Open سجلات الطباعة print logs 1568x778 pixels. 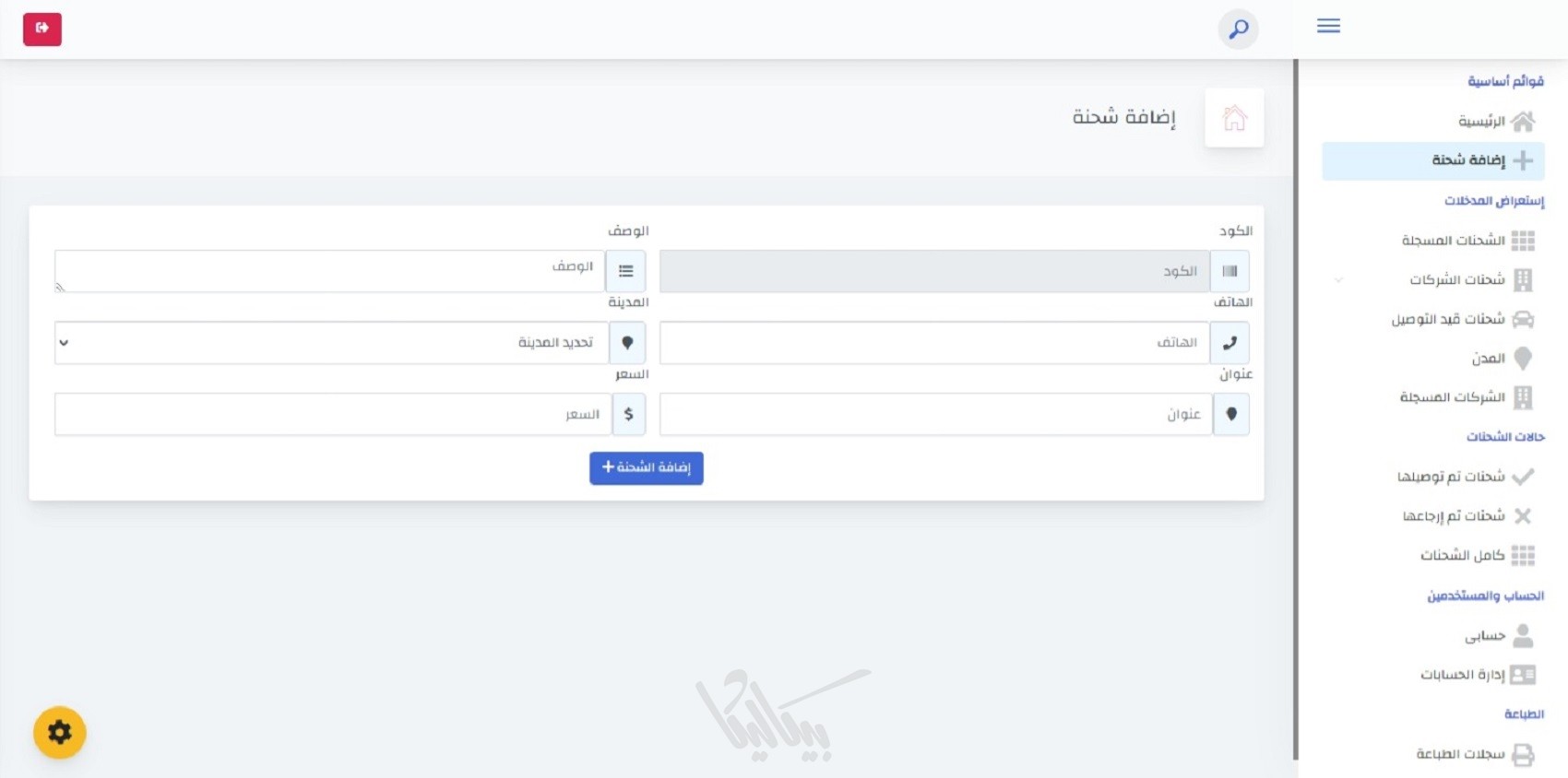[1473, 755]
